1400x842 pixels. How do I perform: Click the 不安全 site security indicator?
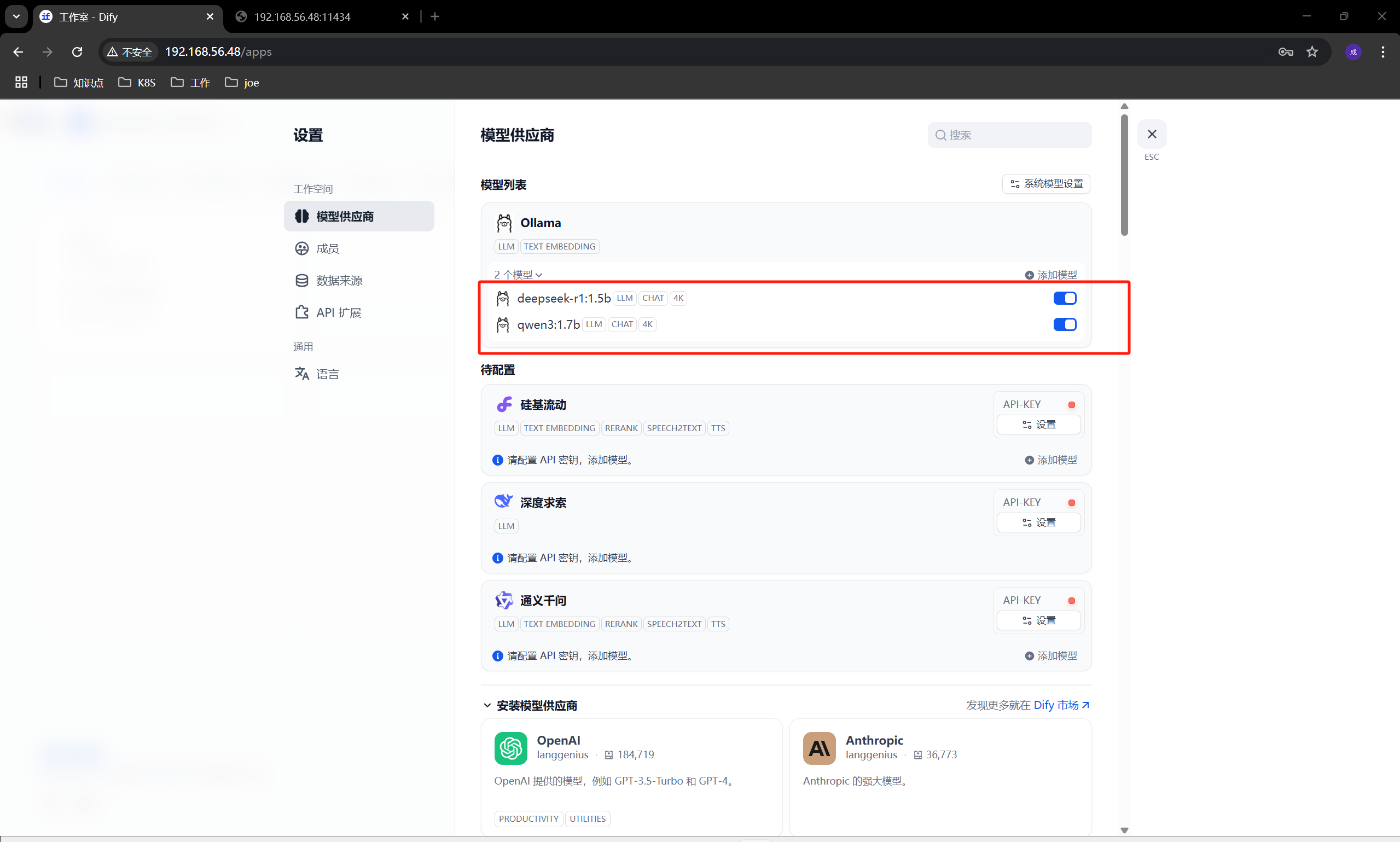point(130,51)
